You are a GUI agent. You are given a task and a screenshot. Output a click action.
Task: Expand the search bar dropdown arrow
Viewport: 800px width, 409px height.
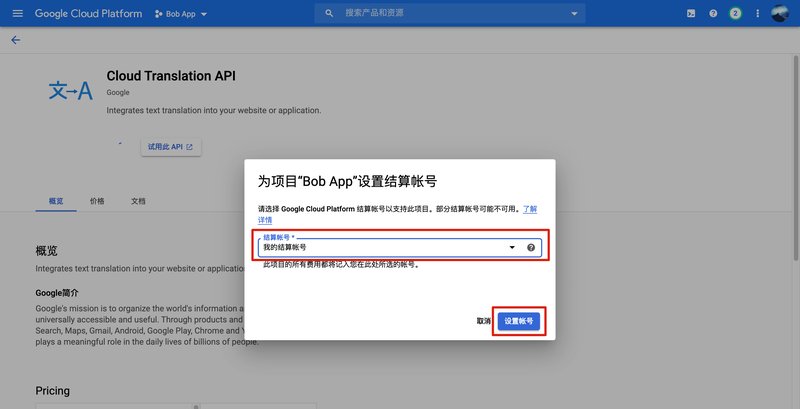pyautogui.click(x=574, y=13)
